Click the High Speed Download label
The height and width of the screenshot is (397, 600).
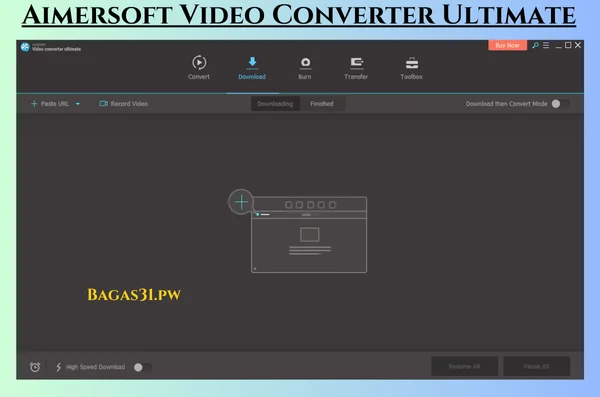96,367
